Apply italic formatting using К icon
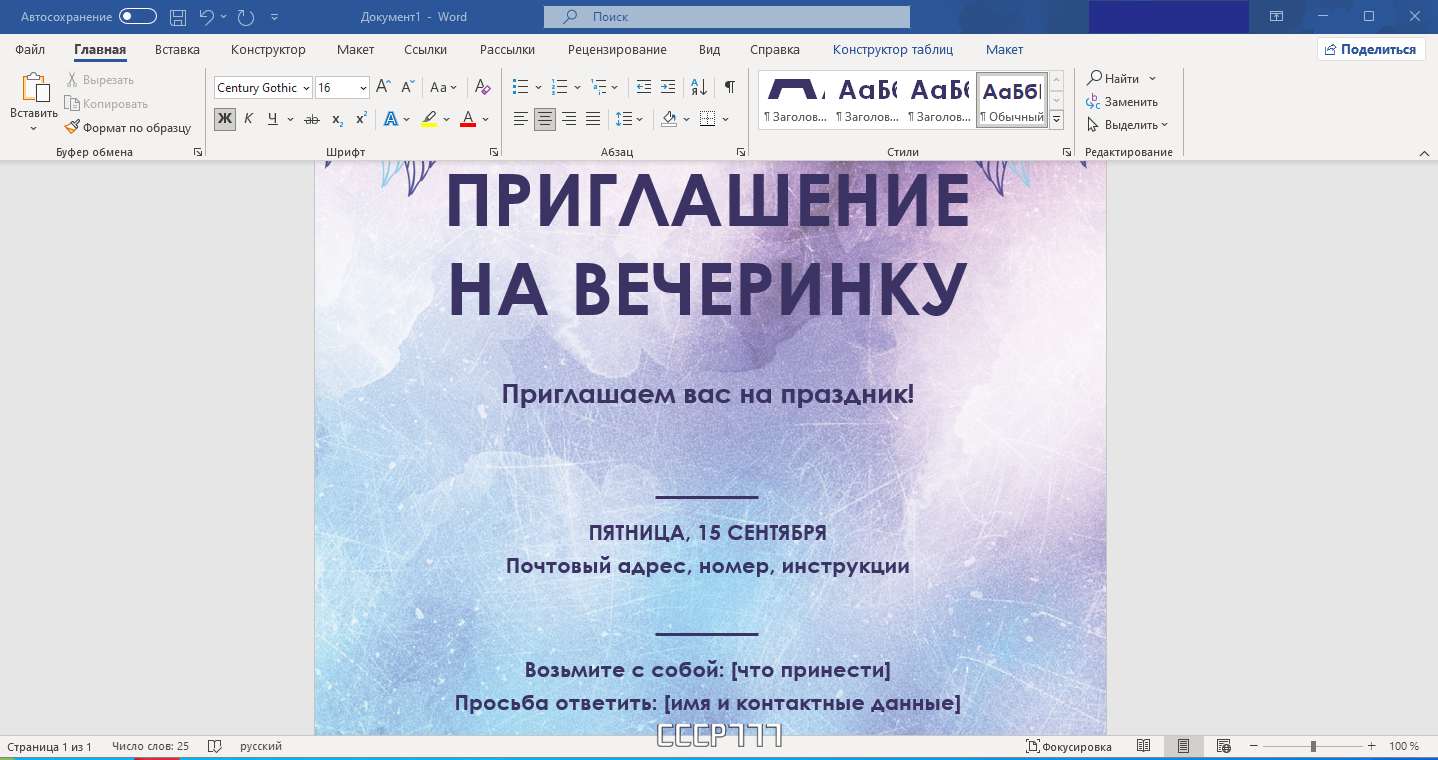 [x=248, y=119]
